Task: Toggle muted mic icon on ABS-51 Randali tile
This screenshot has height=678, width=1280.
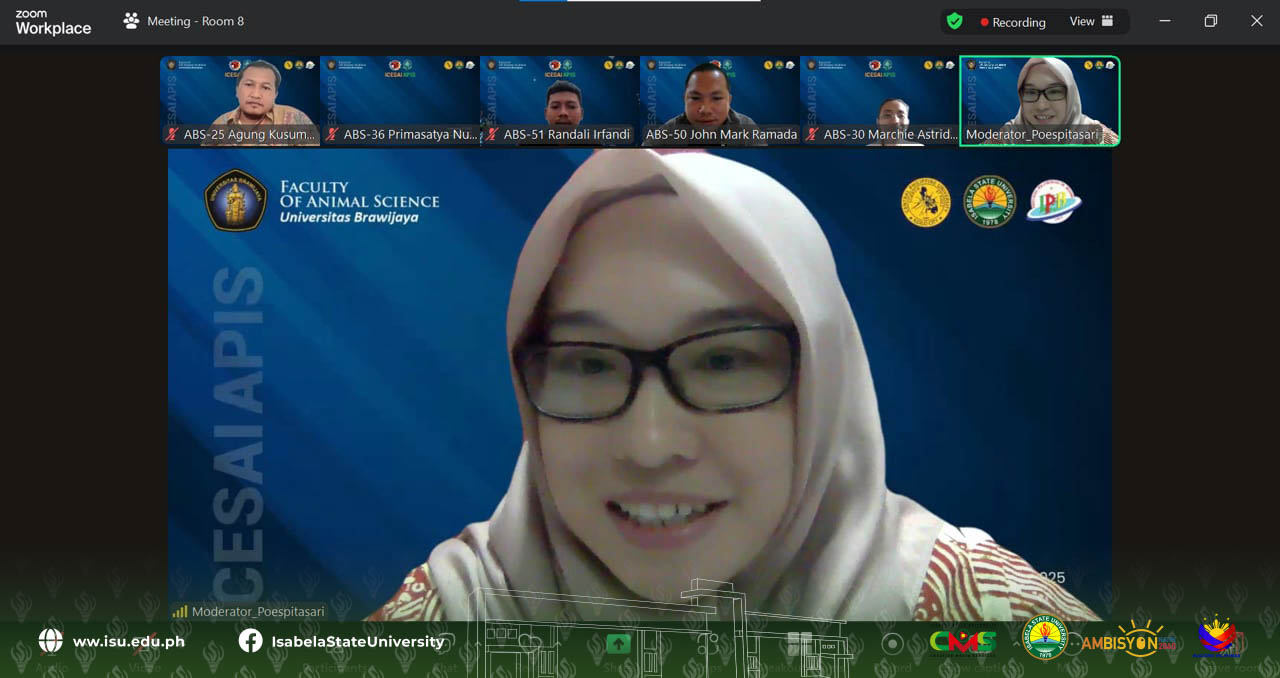Action: [492, 134]
